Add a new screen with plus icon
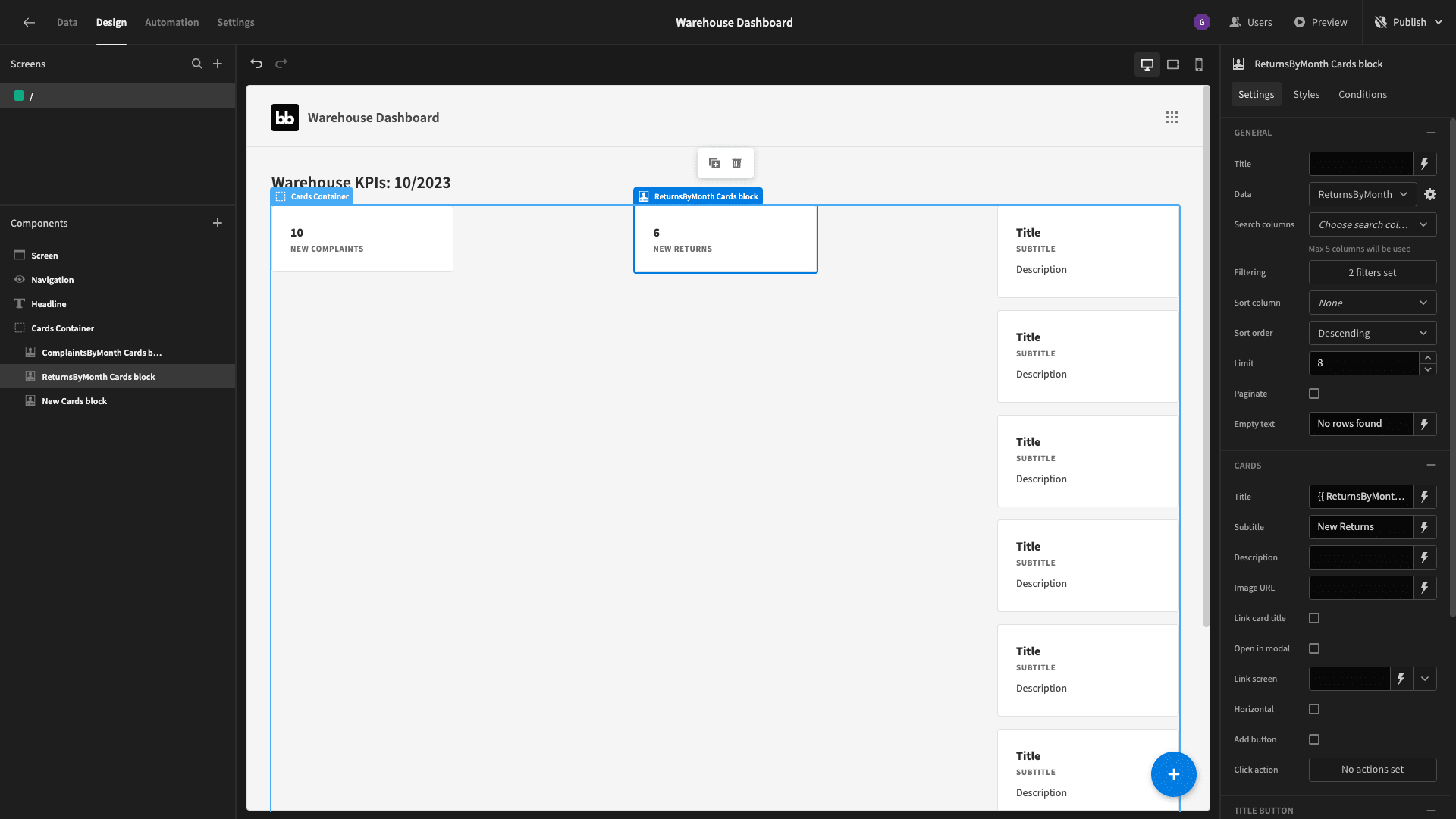The width and height of the screenshot is (1456, 819). 218,64
